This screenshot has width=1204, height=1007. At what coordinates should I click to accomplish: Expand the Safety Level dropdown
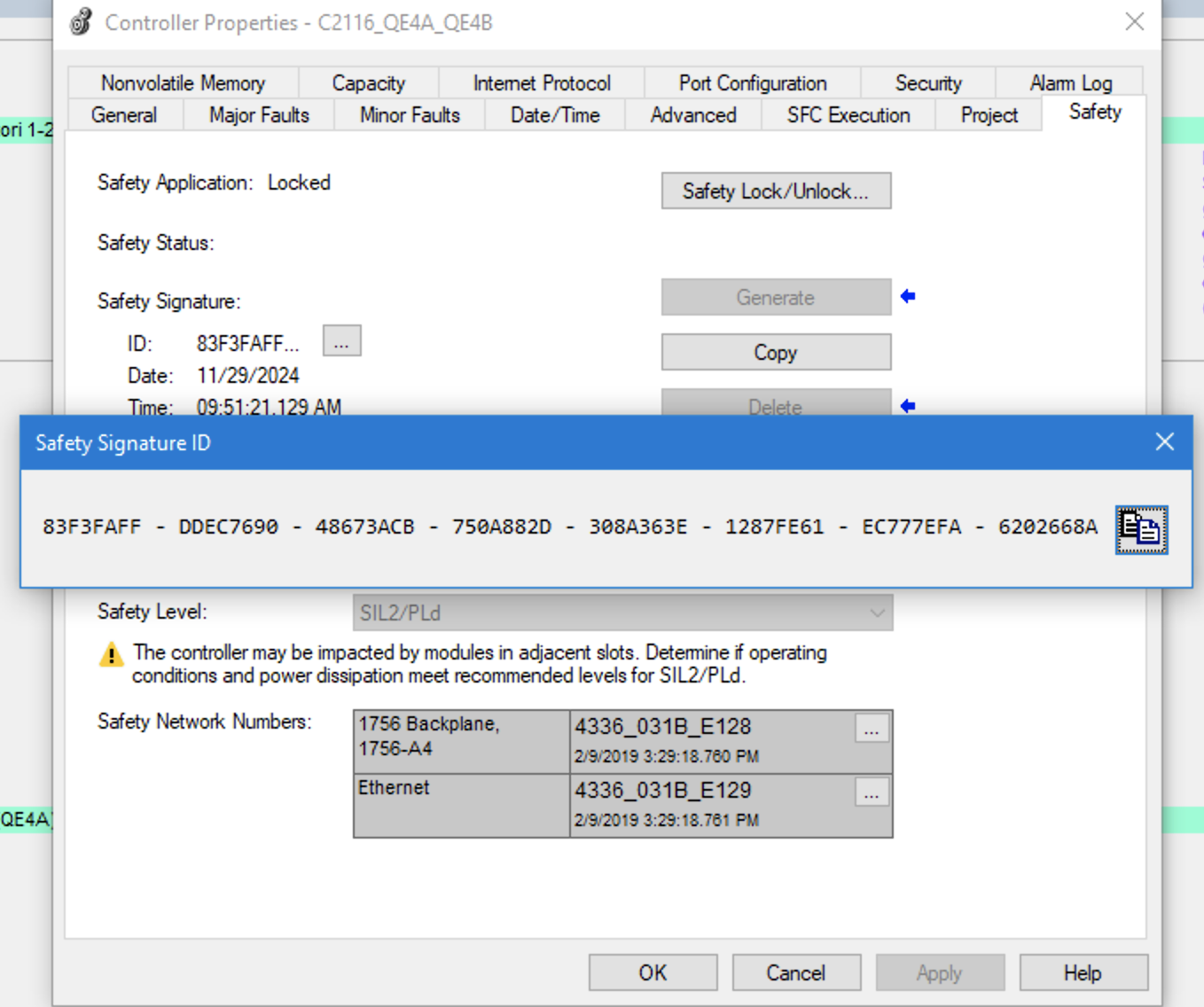(x=877, y=613)
